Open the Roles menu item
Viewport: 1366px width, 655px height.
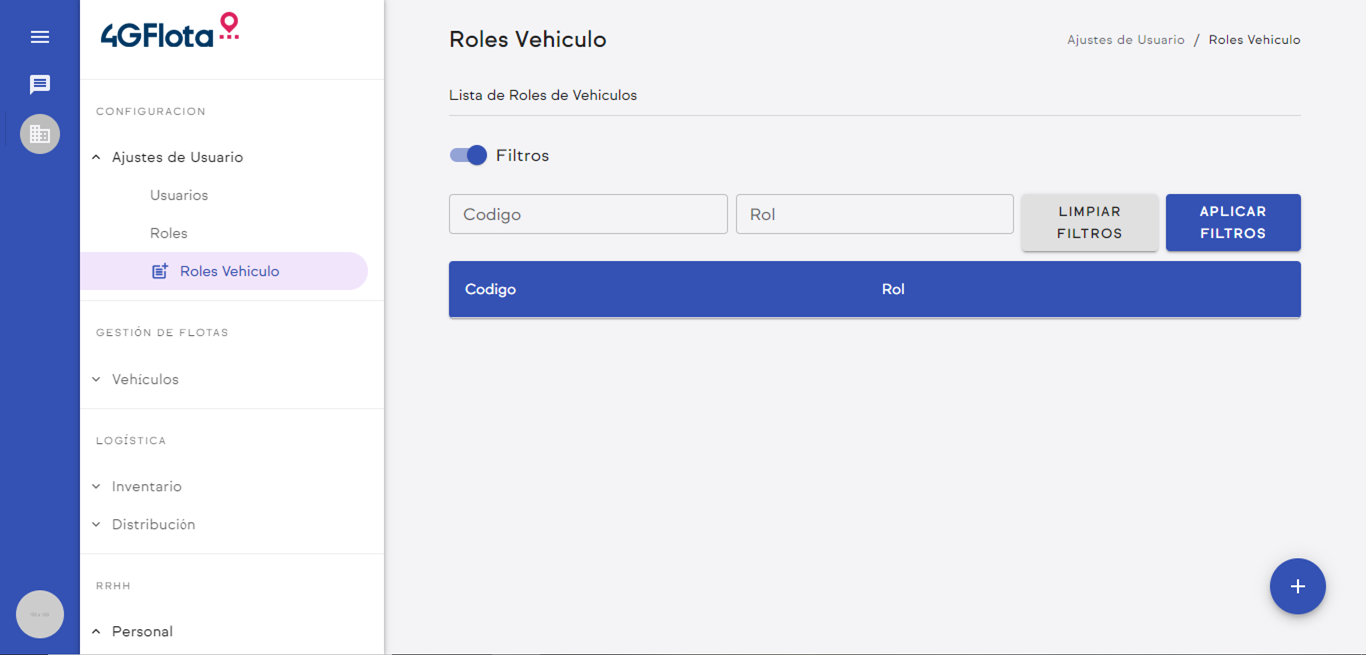[169, 233]
